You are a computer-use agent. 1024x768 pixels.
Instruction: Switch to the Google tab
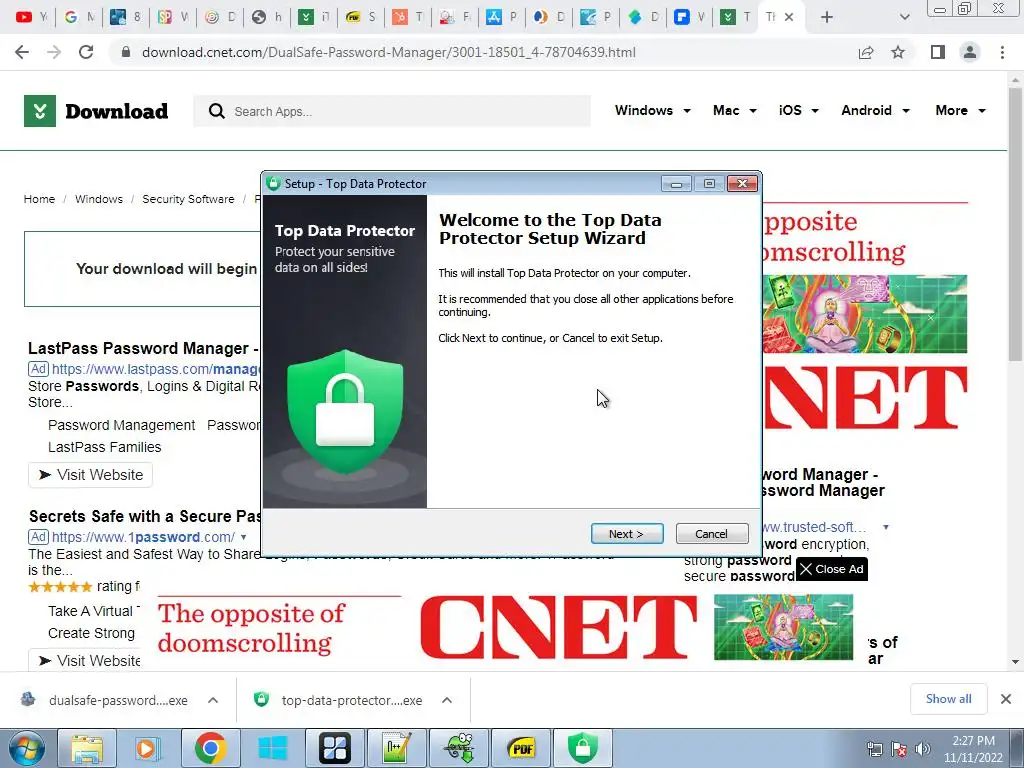[x=78, y=17]
